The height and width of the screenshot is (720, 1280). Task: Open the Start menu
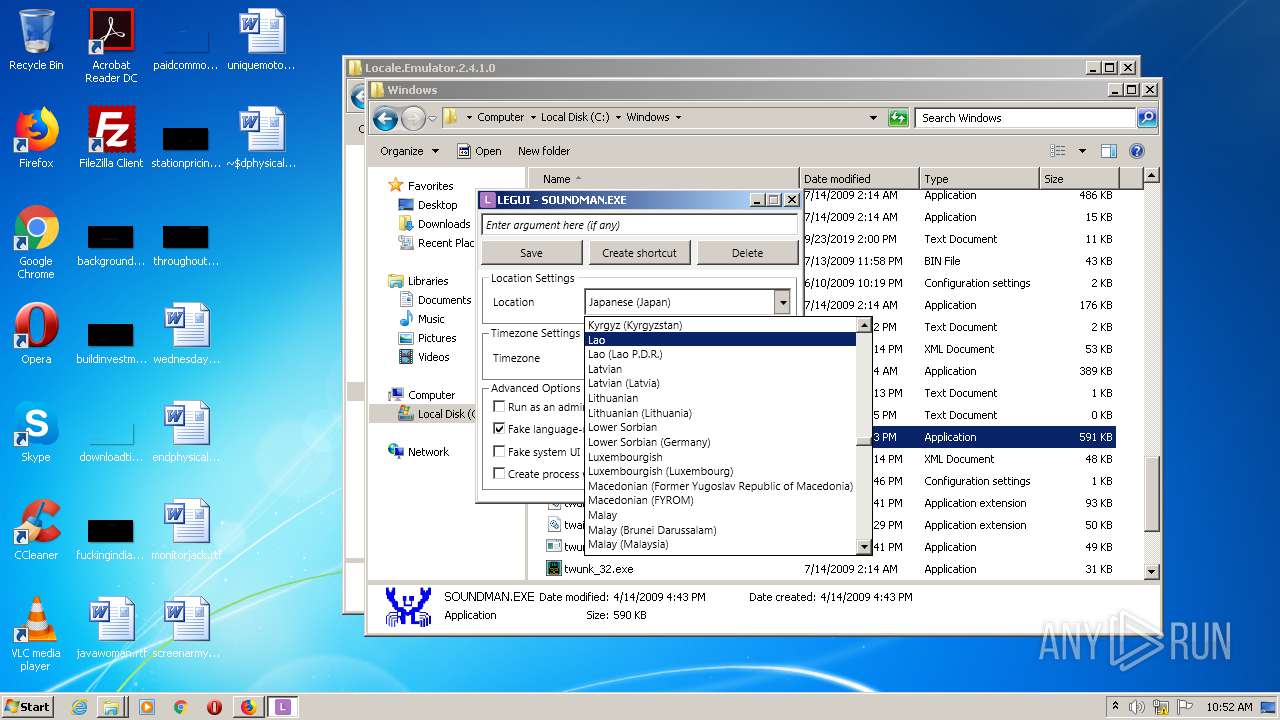click(x=28, y=707)
